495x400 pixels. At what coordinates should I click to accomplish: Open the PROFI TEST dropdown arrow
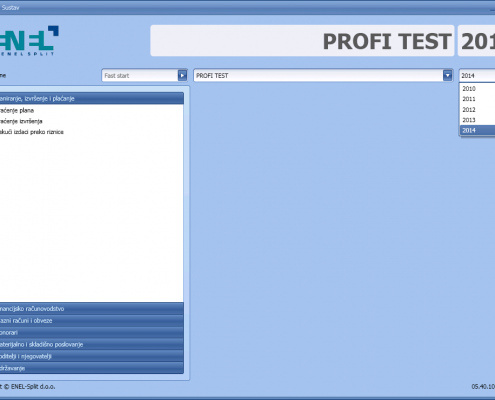point(447,76)
